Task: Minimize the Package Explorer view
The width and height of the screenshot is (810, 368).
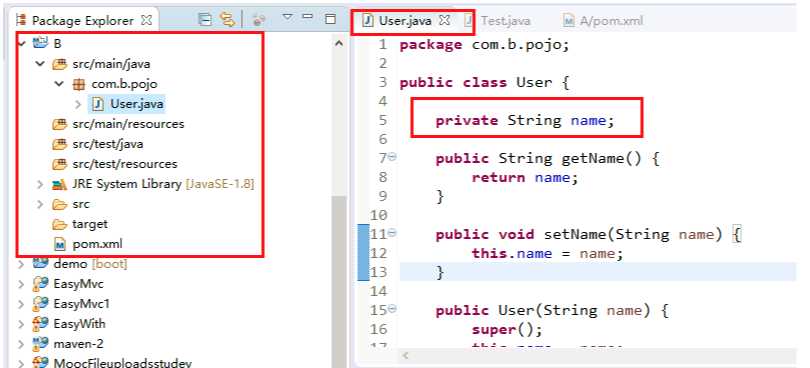Action: [308, 17]
